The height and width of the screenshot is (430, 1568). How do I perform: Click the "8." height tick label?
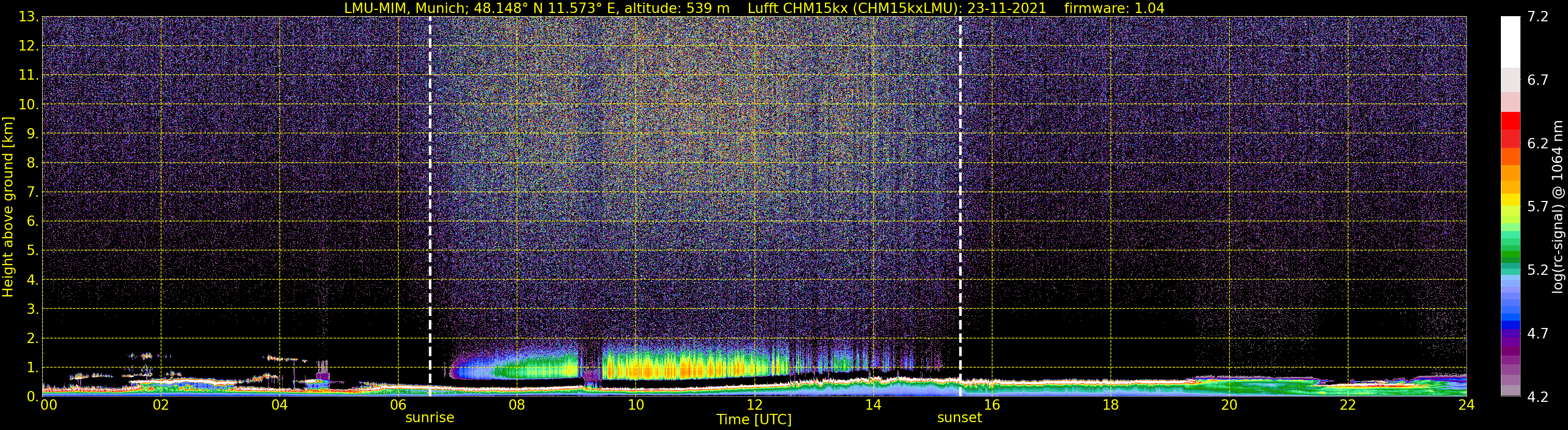(x=32, y=163)
